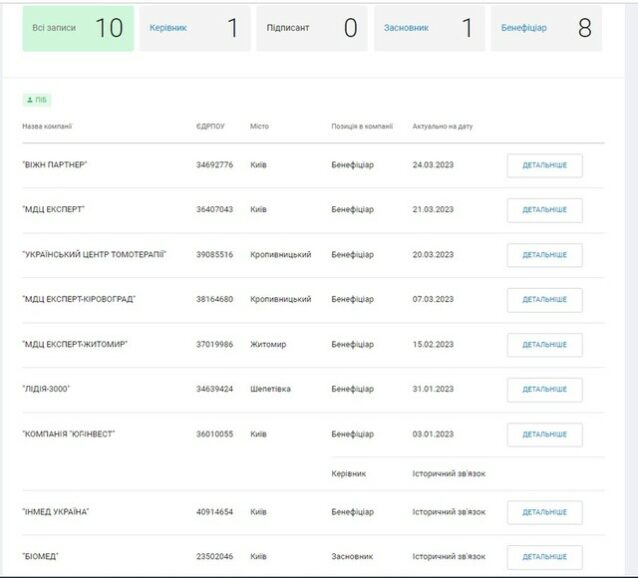The image size is (638, 578).
Task: Select the Всі записи filter card
Action: [78, 28]
